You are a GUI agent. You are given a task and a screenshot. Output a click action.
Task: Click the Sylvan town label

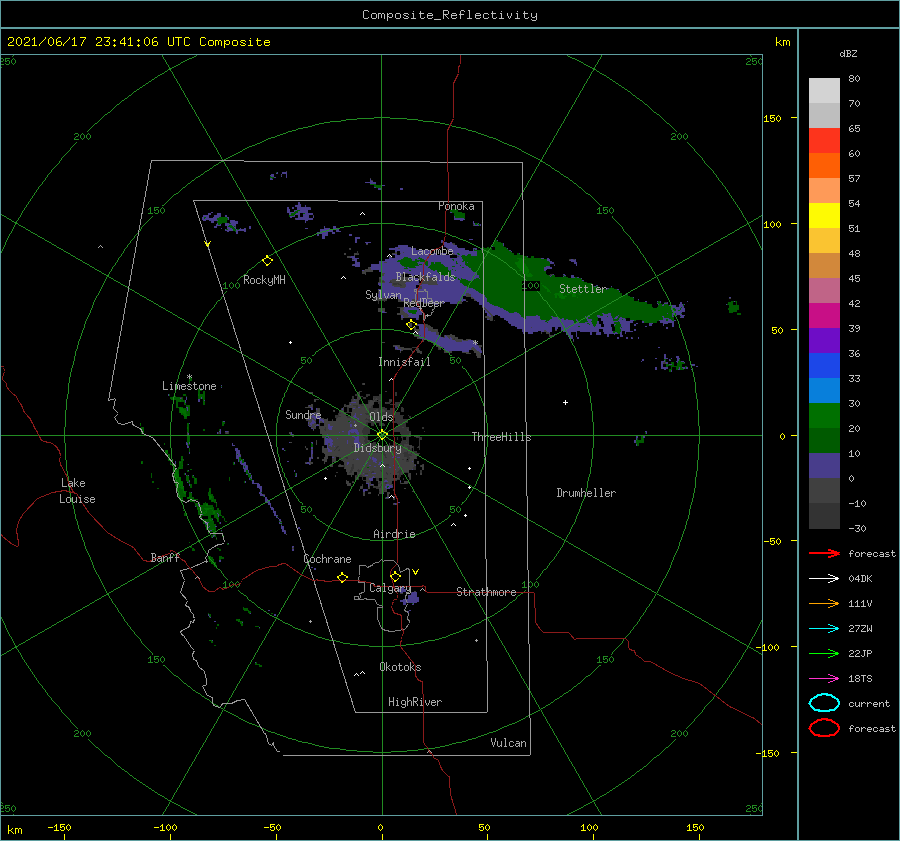(x=383, y=295)
